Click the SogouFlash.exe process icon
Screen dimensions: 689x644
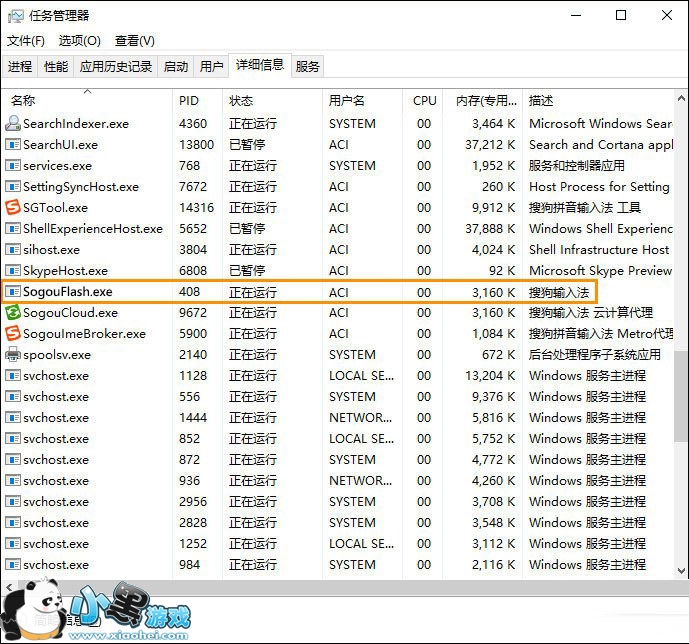pos(13,292)
